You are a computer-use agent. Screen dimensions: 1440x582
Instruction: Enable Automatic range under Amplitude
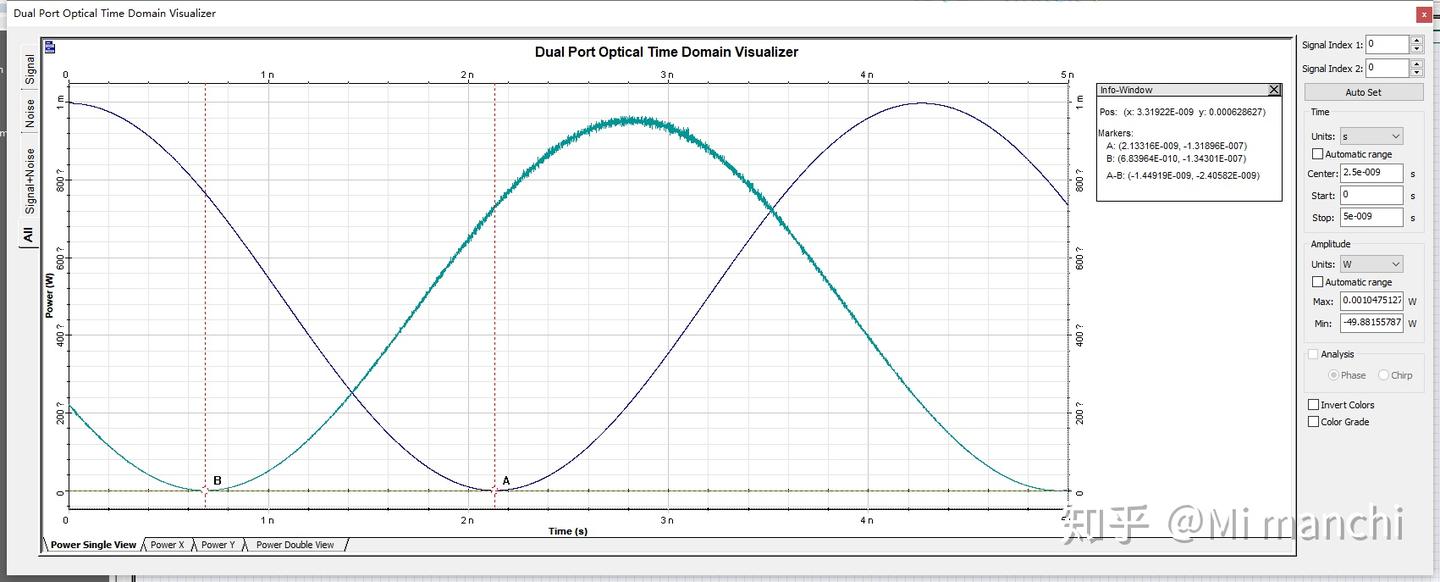click(x=1318, y=282)
